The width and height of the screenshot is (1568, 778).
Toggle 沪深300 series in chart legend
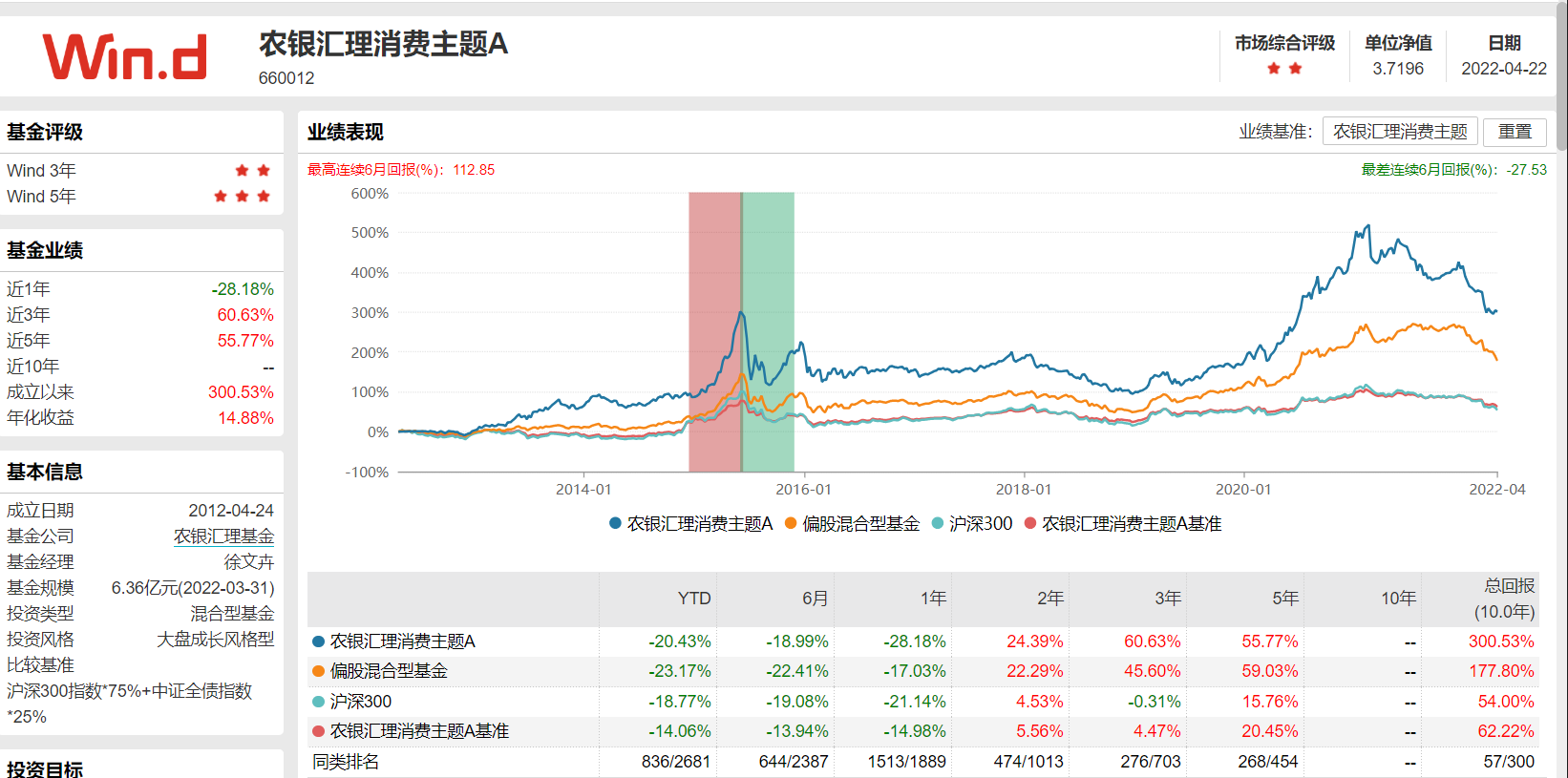click(x=971, y=524)
